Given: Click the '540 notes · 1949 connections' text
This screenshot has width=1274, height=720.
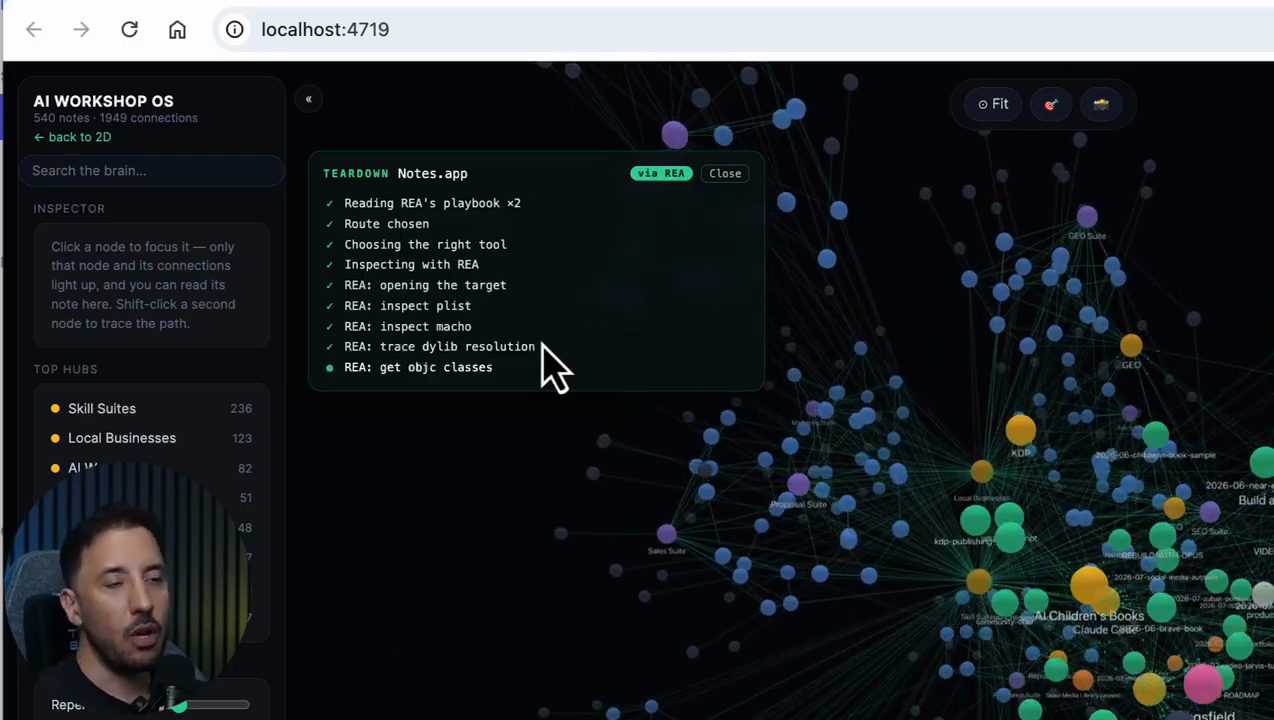Looking at the screenshot, I should point(115,118).
